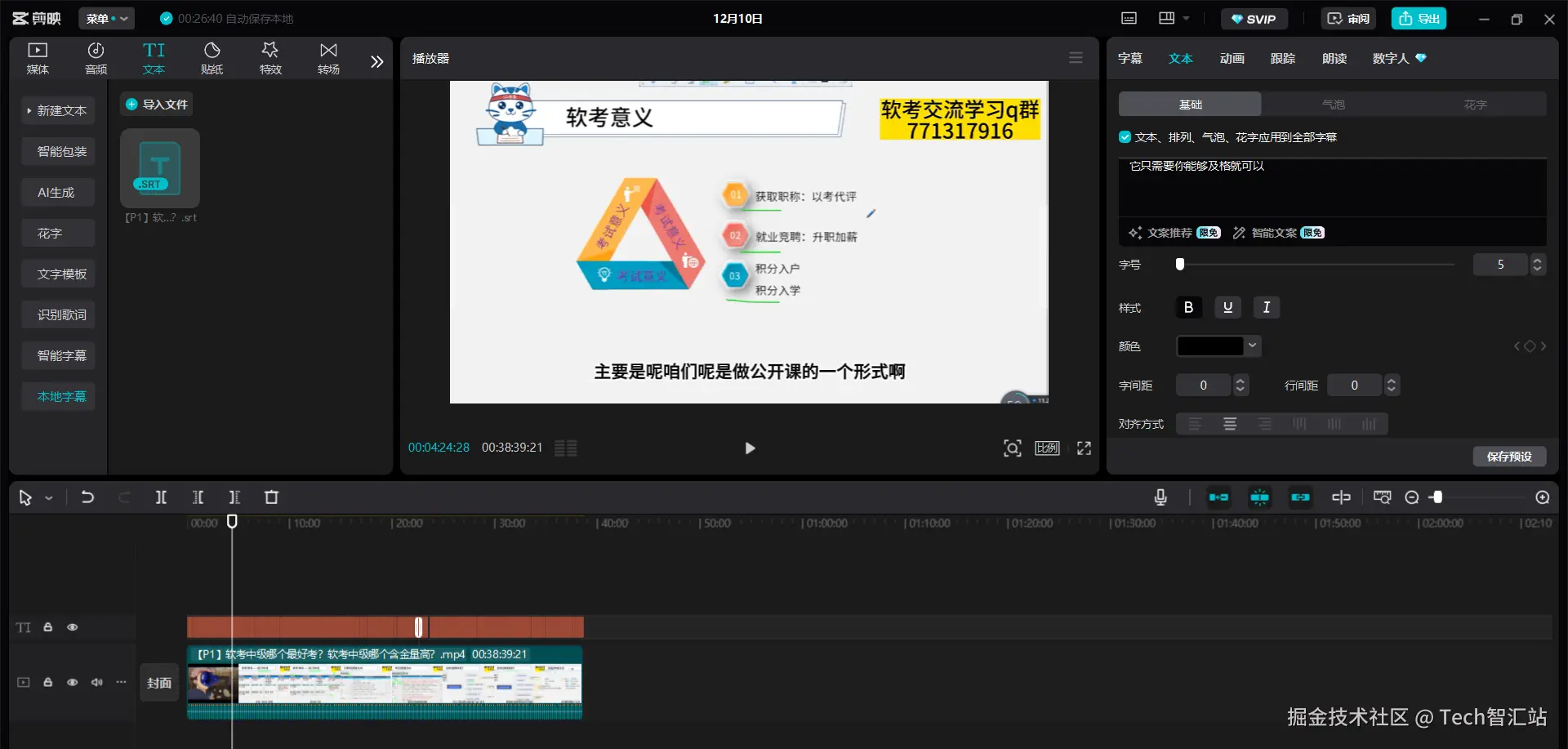The width and height of the screenshot is (1568, 749).
Task: Increase the font size stepper value
Action: tap(1538, 260)
